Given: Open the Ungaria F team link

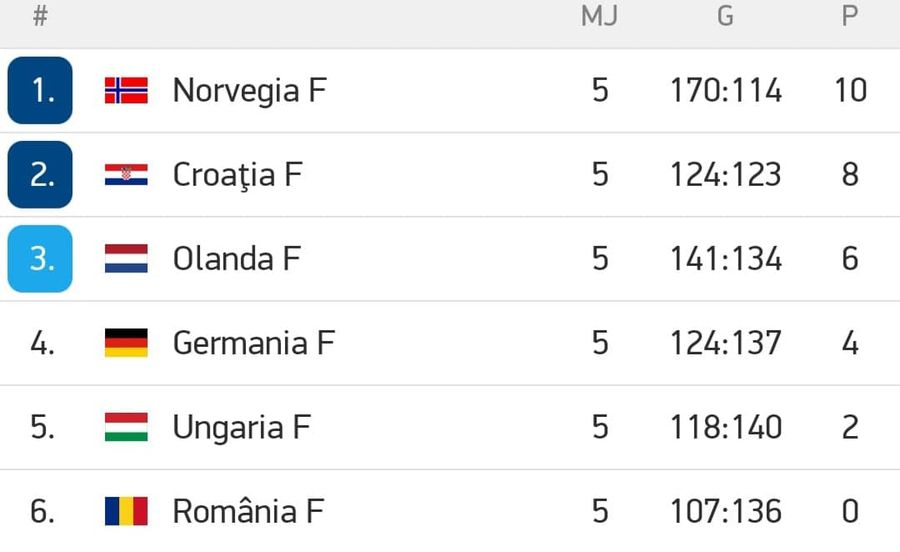Looking at the screenshot, I should [242, 427].
